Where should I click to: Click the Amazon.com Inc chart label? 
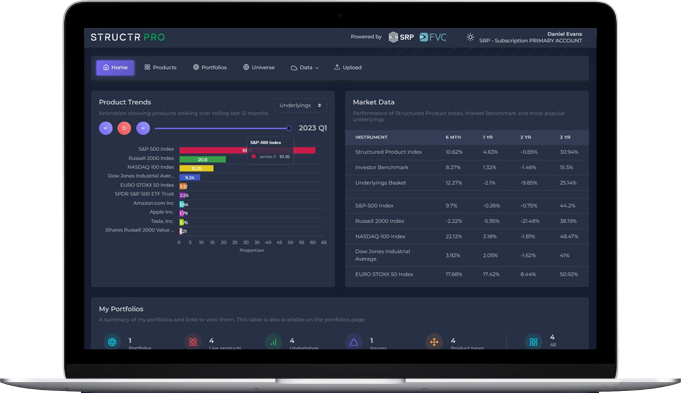click(x=153, y=203)
